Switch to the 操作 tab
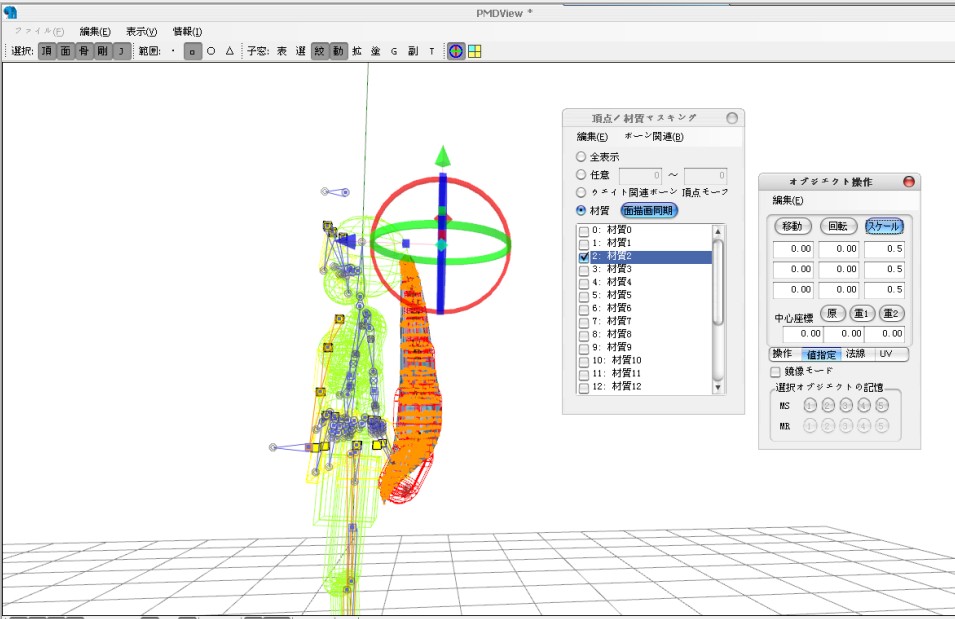The width and height of the screenshot is (955, 619). [782, 354]
